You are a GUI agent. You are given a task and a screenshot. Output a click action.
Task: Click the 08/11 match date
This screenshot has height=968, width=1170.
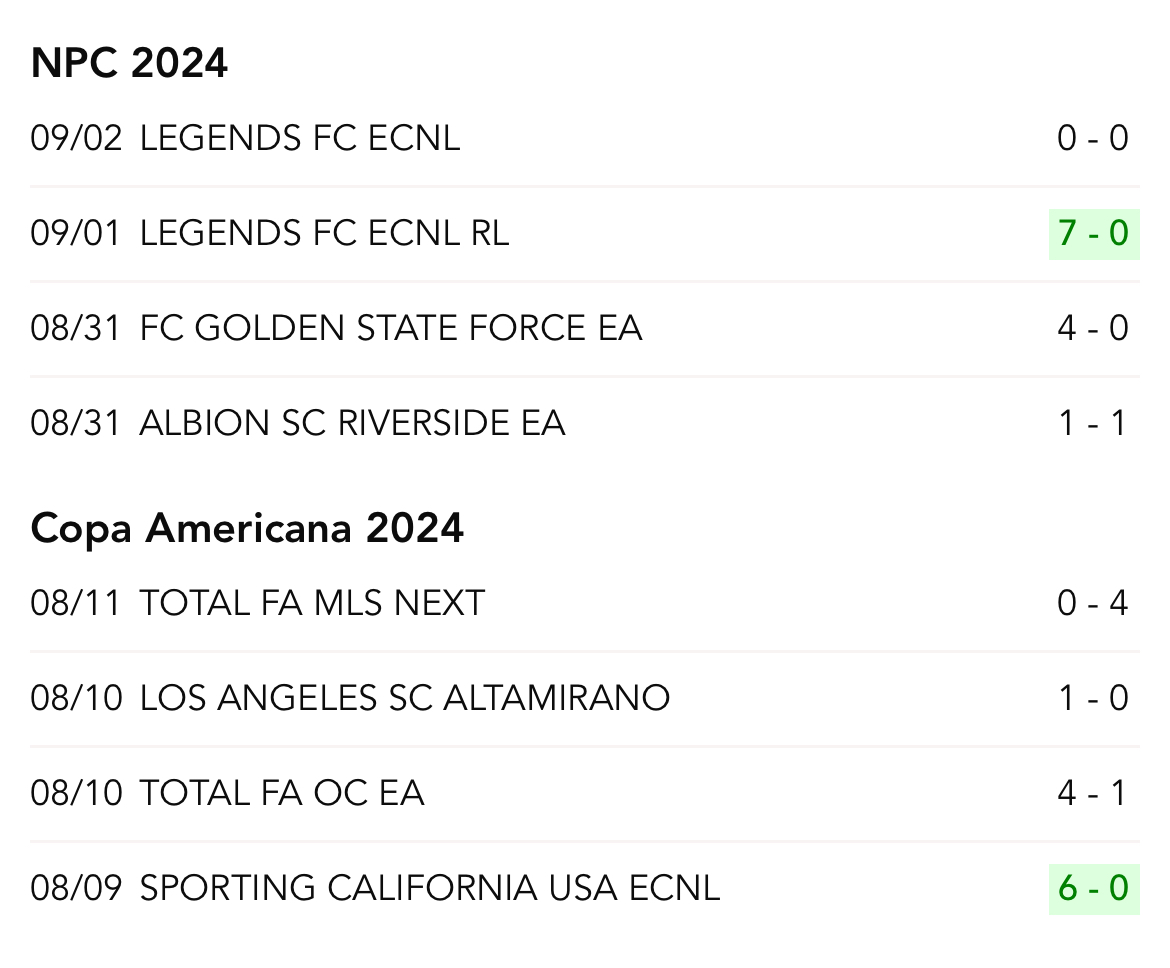[x=76, y=603]
